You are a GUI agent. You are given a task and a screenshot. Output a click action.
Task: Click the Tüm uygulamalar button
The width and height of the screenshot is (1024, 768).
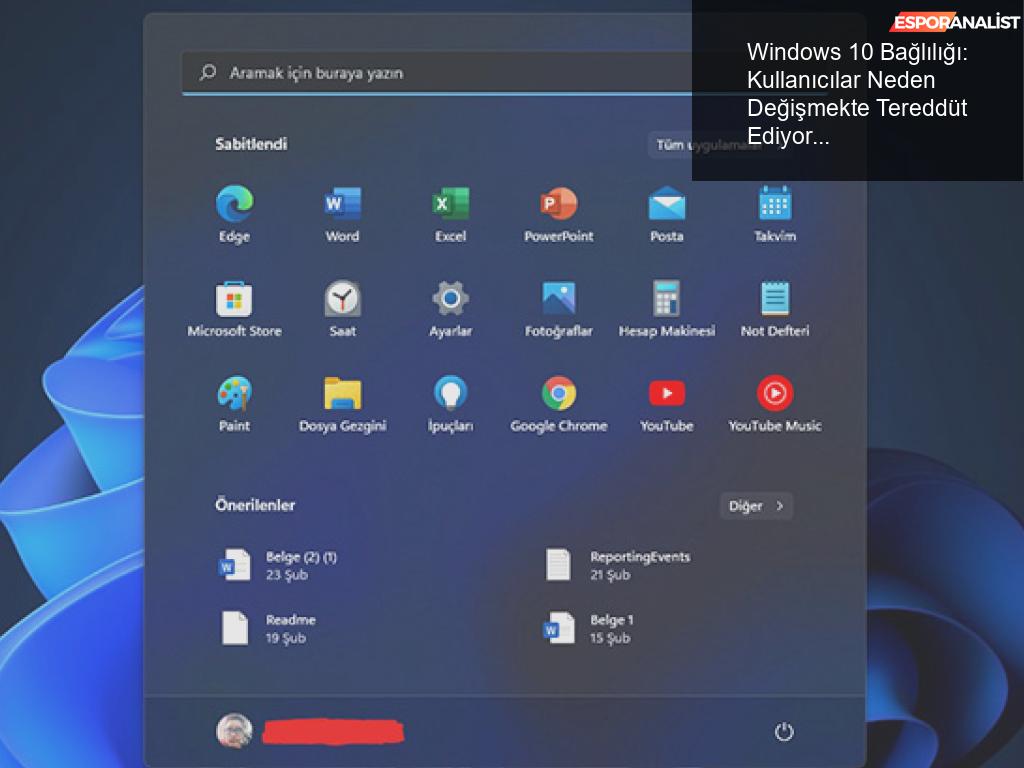tap(672, 145)
